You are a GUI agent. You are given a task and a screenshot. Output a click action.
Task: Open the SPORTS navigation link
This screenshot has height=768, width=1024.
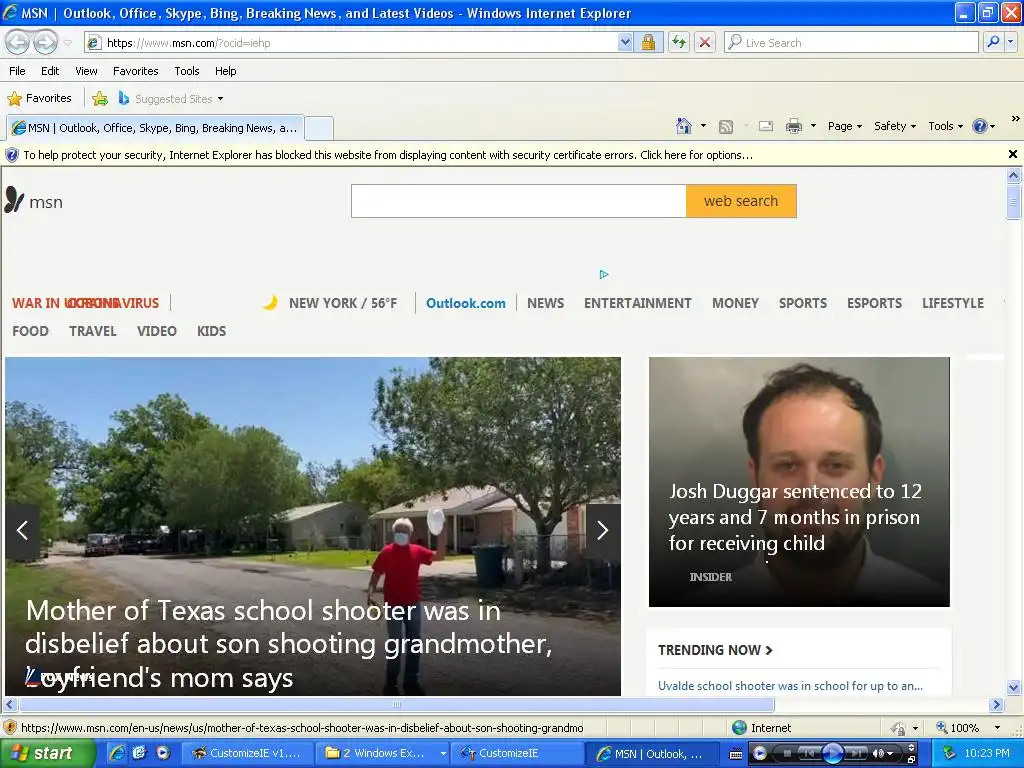pyautogui.click(x=803, y=304)
